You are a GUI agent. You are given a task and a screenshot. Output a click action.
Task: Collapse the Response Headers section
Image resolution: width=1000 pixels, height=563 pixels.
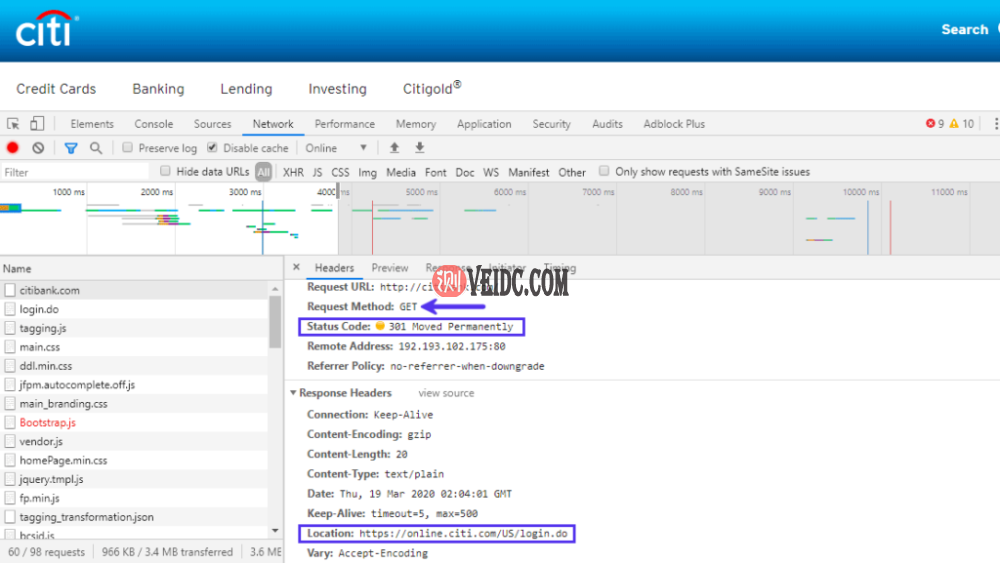click(x=293, y=393)
